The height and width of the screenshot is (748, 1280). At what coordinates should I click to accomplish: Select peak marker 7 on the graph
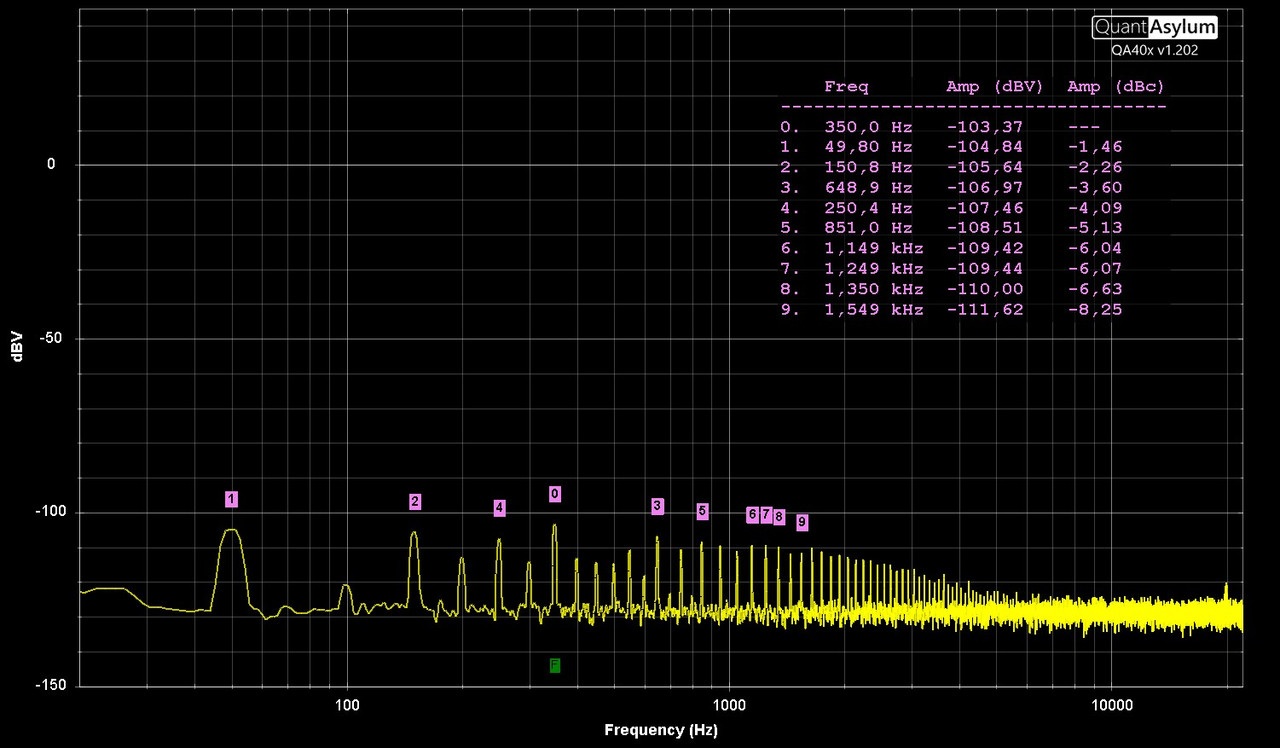(766, 515)
